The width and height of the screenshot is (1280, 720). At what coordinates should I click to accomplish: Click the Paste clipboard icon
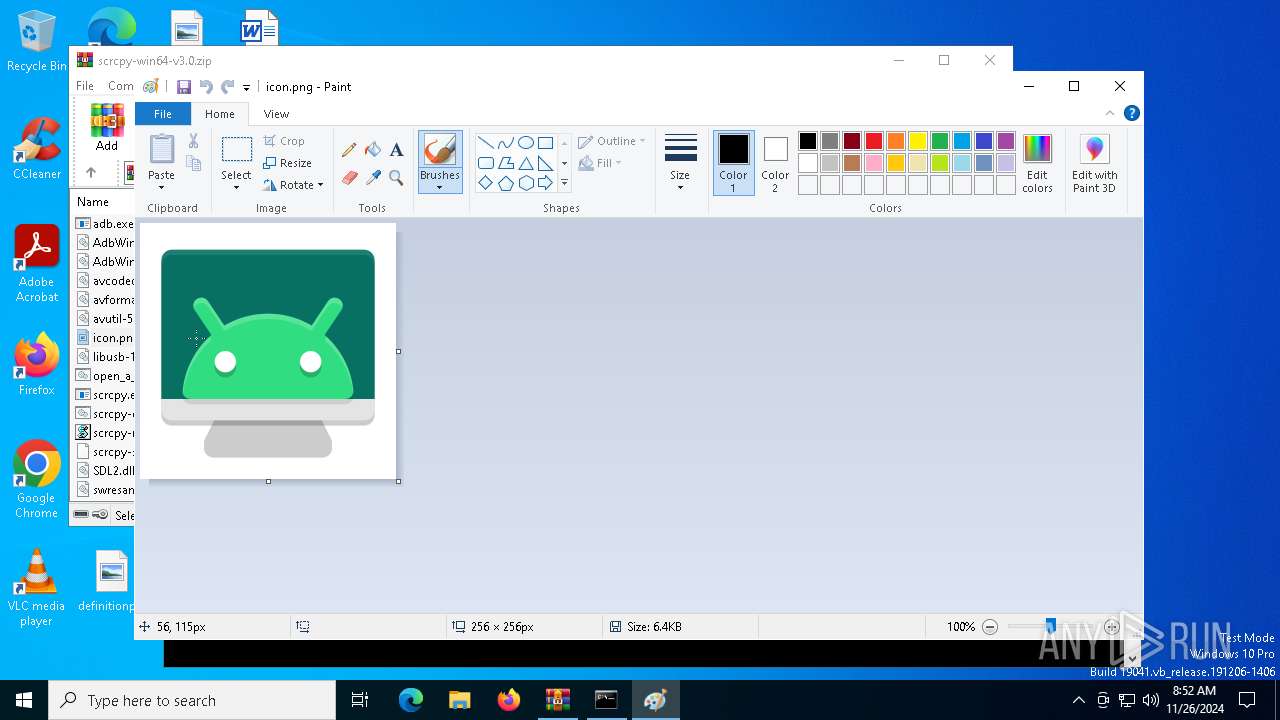tap(161, 149)
